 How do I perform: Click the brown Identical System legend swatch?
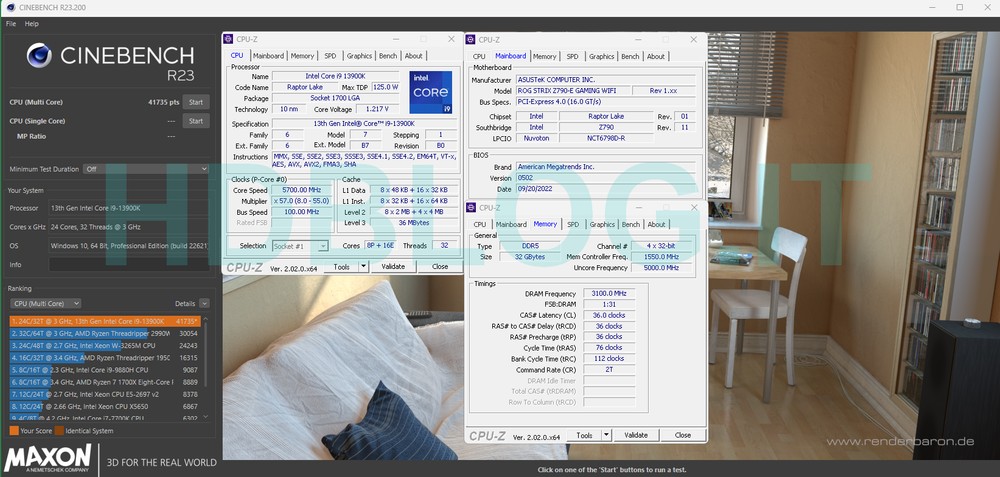(x=59, y=431)
